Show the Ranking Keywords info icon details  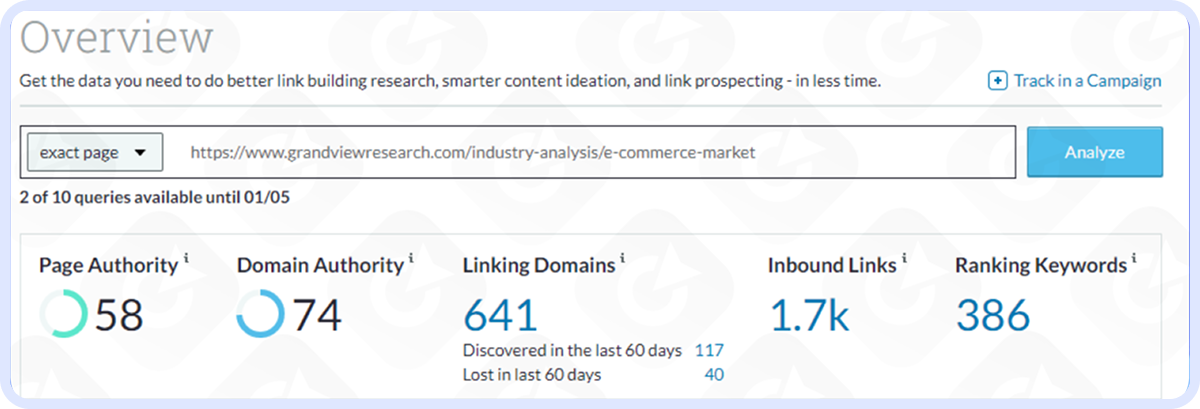pyautogui.click(x=1134, y=260)
